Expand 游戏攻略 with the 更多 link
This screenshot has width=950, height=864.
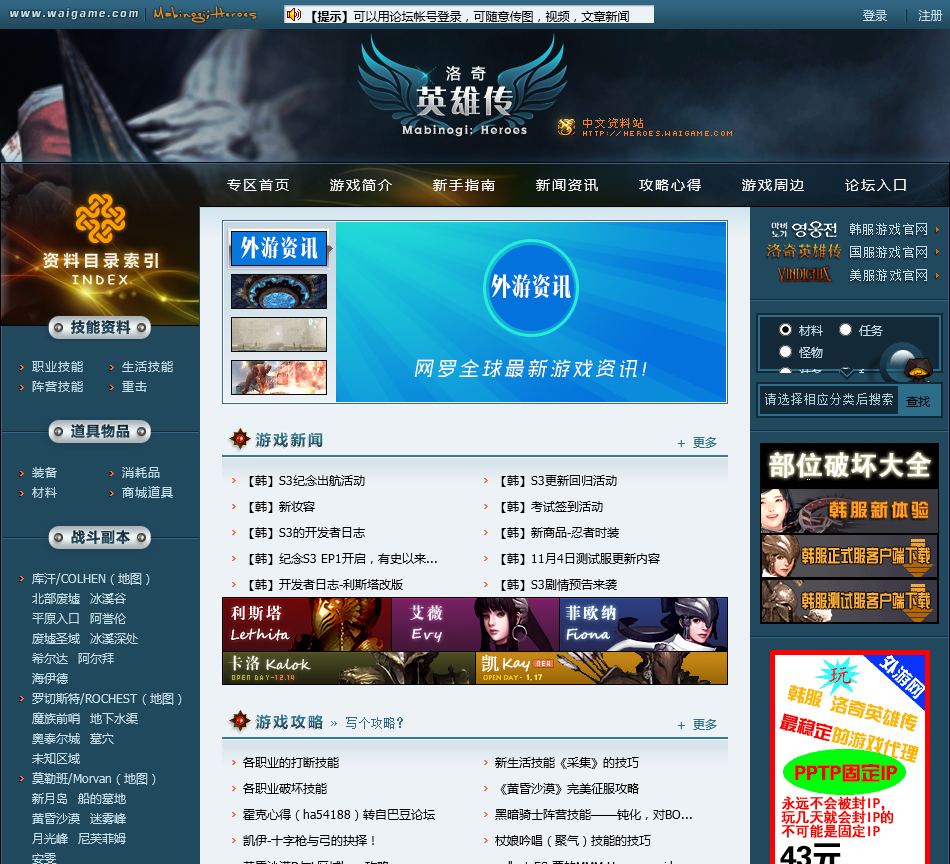click(697, 725)
